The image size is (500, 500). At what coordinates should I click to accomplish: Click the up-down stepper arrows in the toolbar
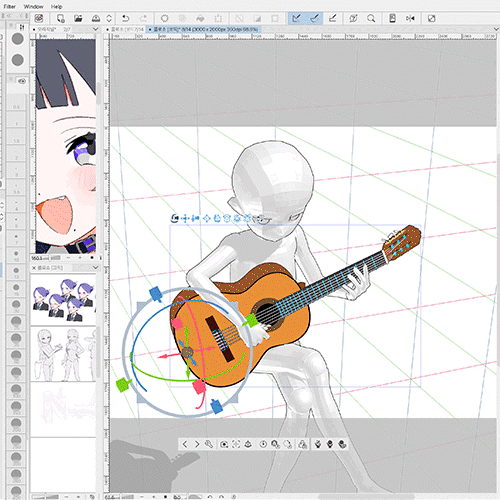pyautogui.click(x=109, y=18)
